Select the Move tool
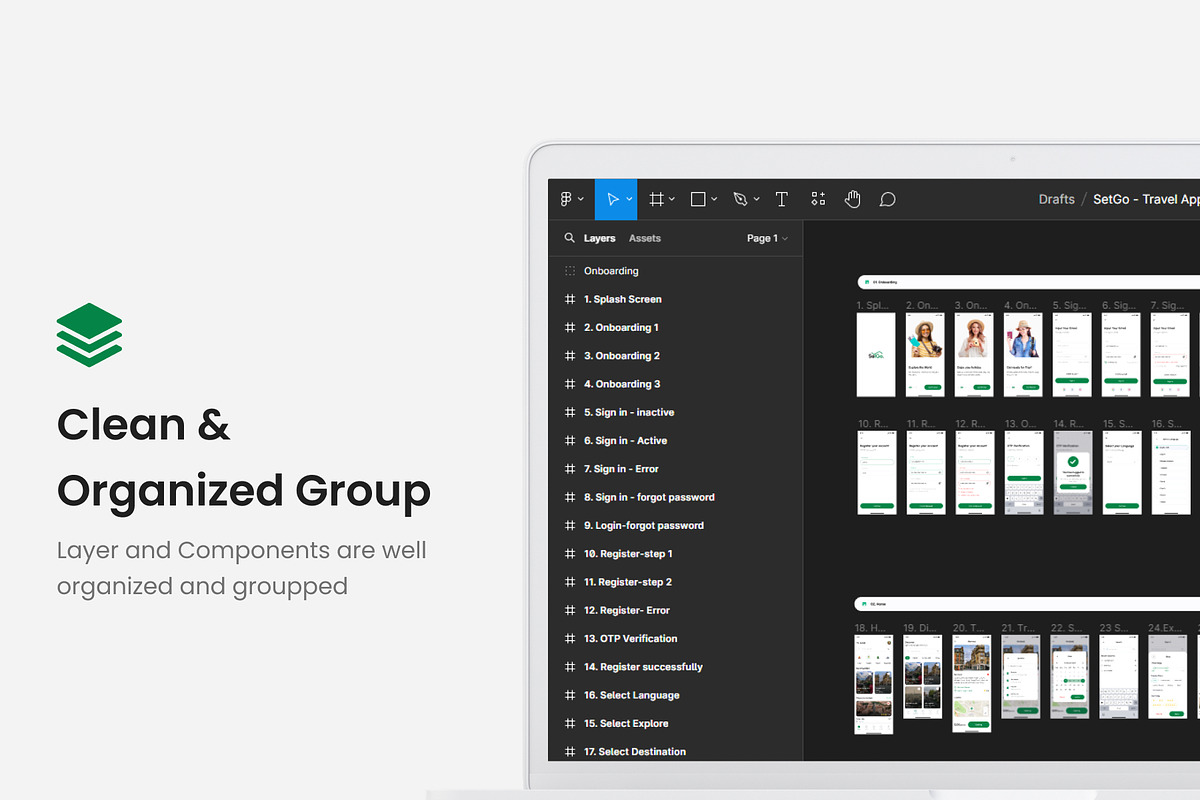The height and width of the screenshot is (800, 1200). pos(613,199)
